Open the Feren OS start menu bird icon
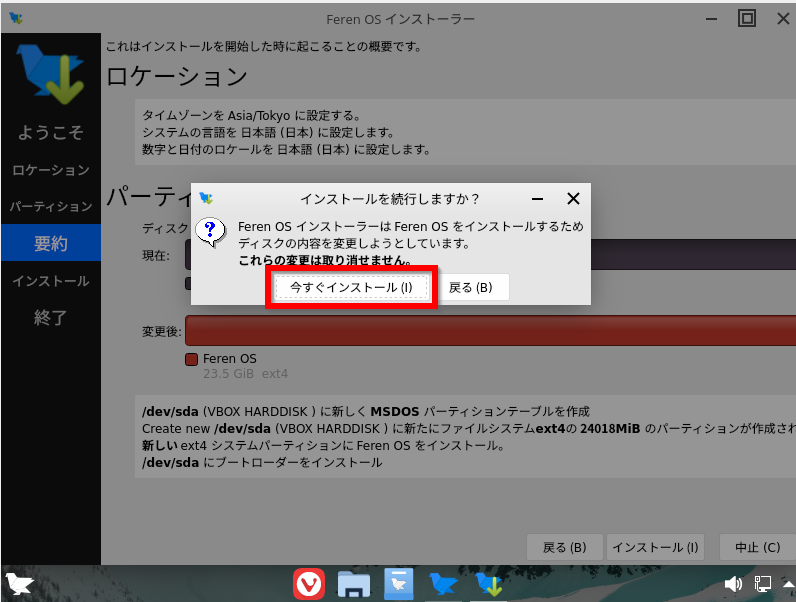The width and height of the screenshot is (796, 602). coord(19,584)
